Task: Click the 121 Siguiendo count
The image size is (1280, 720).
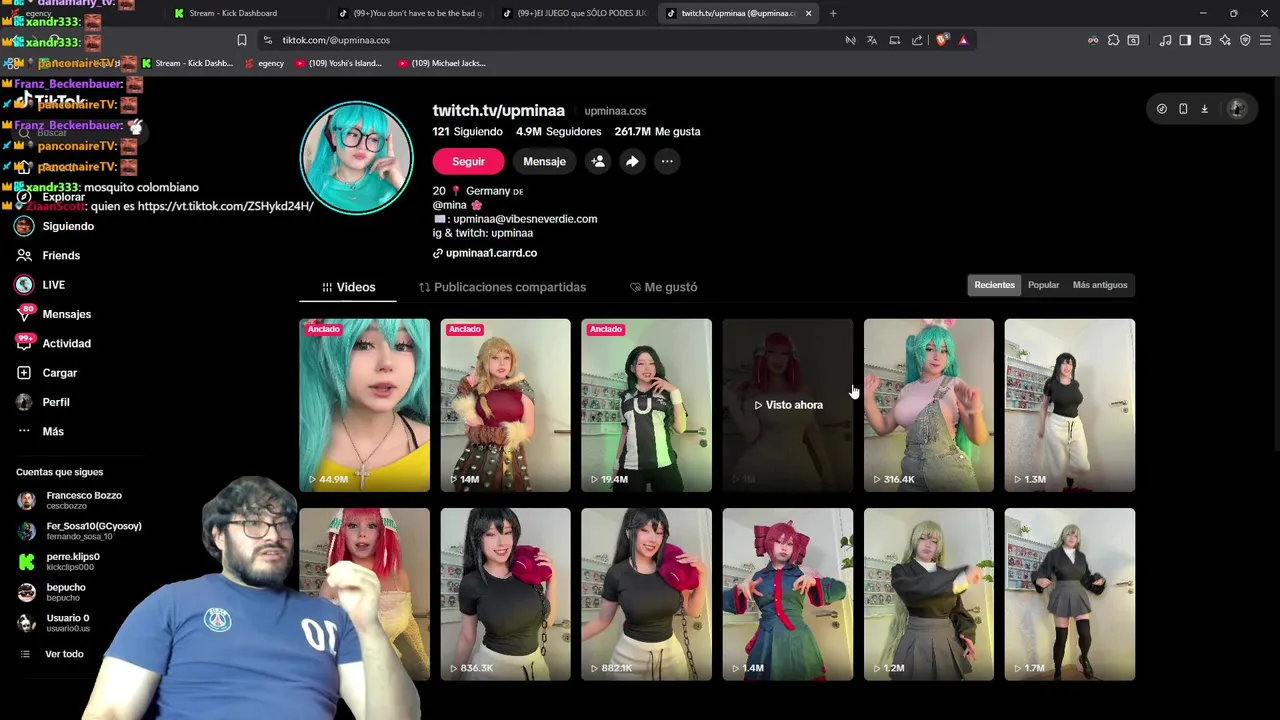Action: click(467, 131)
